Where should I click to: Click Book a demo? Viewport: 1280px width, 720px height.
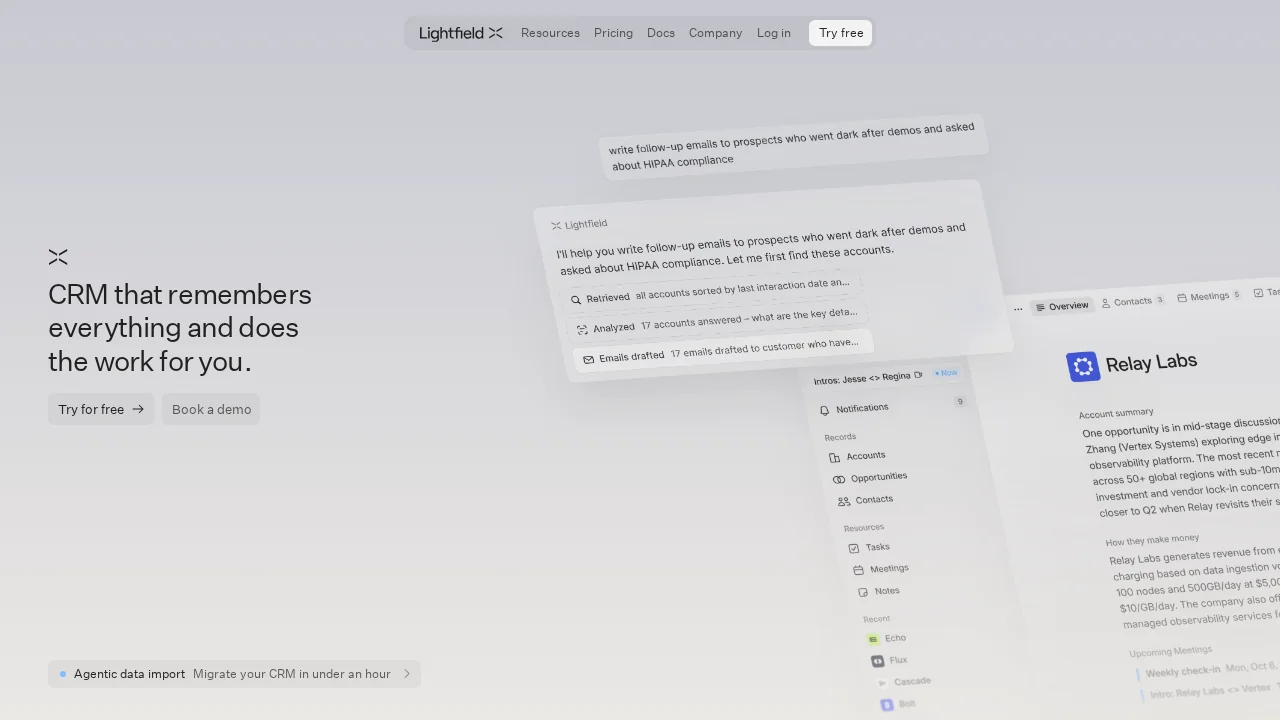coord(211,409)
